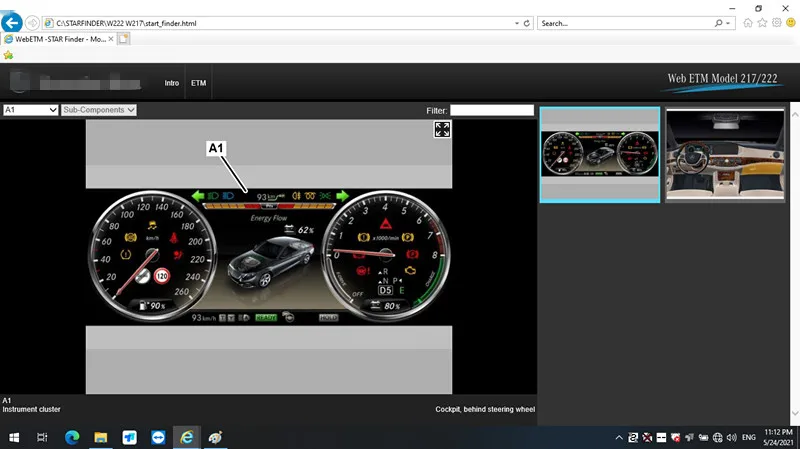Click Web ETM Model 217/222 title
800x449 pixels.
pyautogui.click(x=722, y=79)
